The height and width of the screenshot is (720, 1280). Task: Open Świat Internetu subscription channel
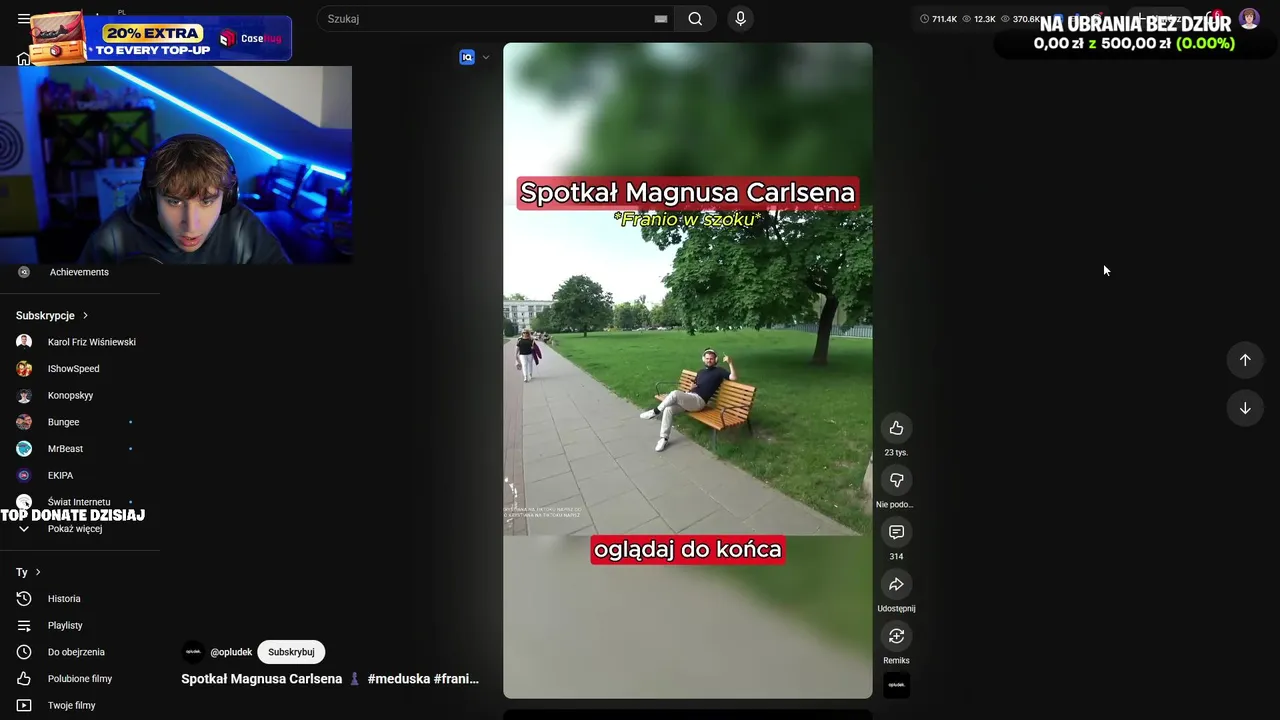click(80, 502)
